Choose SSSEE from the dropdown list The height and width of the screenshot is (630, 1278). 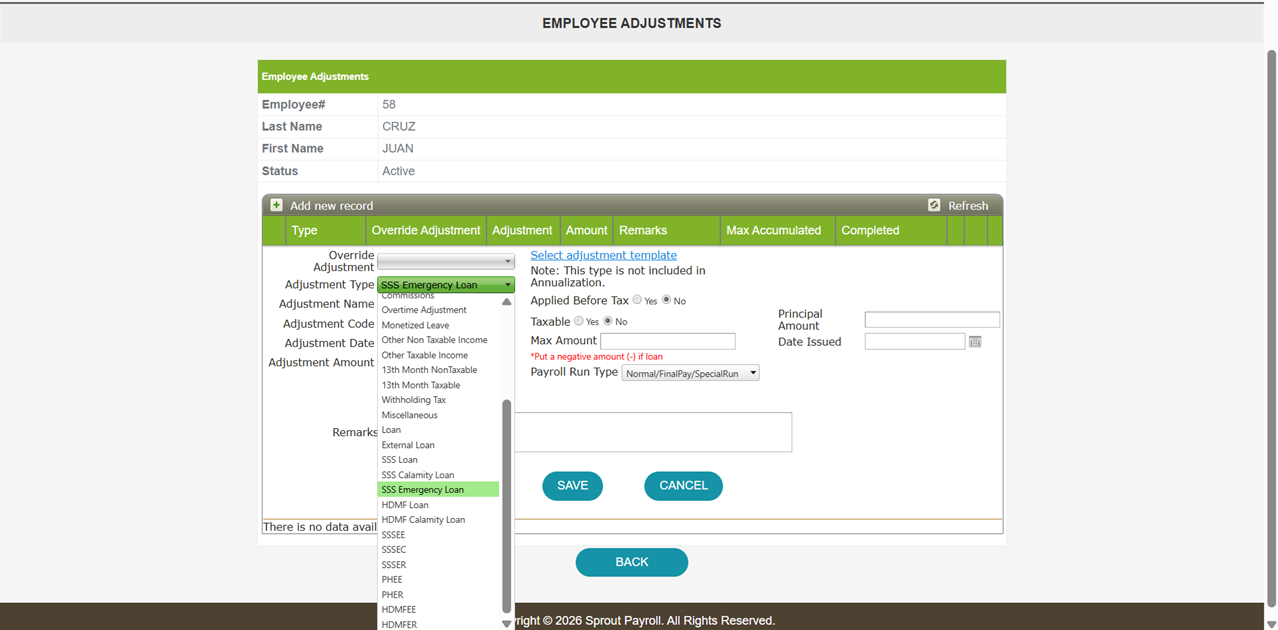tap(438, 535)
